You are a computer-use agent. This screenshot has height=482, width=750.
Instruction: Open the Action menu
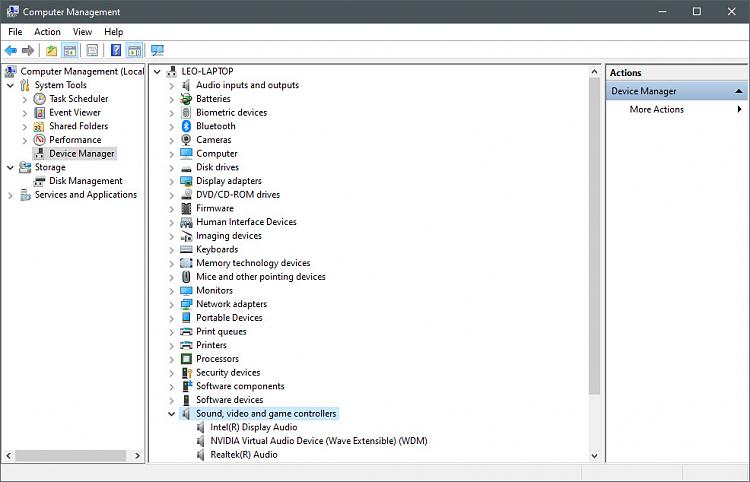[x=47, y=32]
